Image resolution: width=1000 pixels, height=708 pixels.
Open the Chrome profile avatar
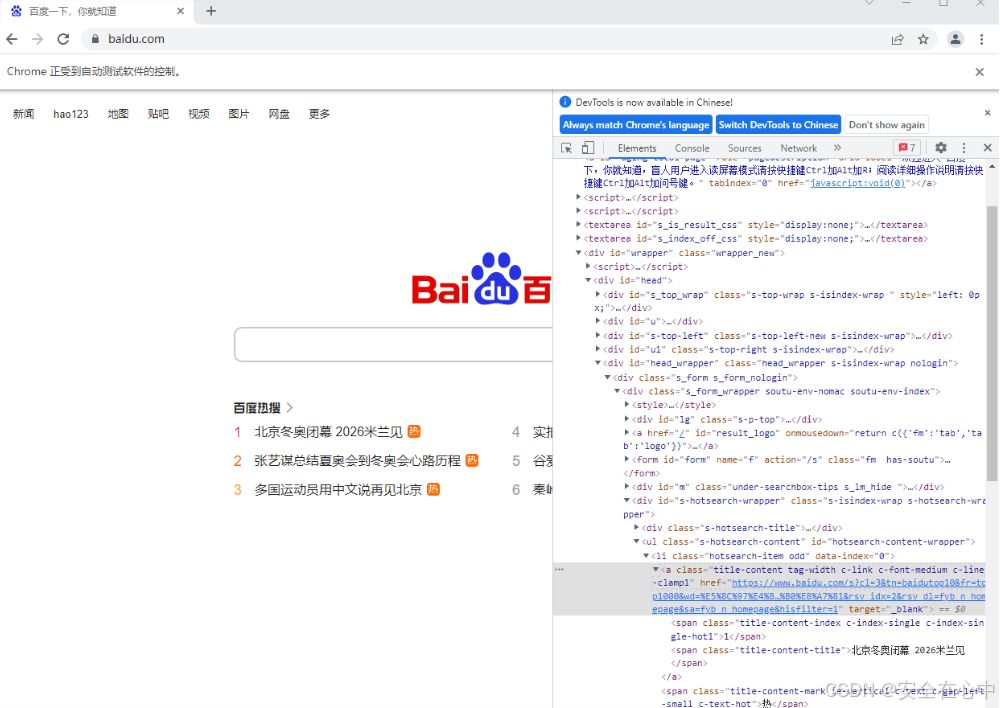955,40
